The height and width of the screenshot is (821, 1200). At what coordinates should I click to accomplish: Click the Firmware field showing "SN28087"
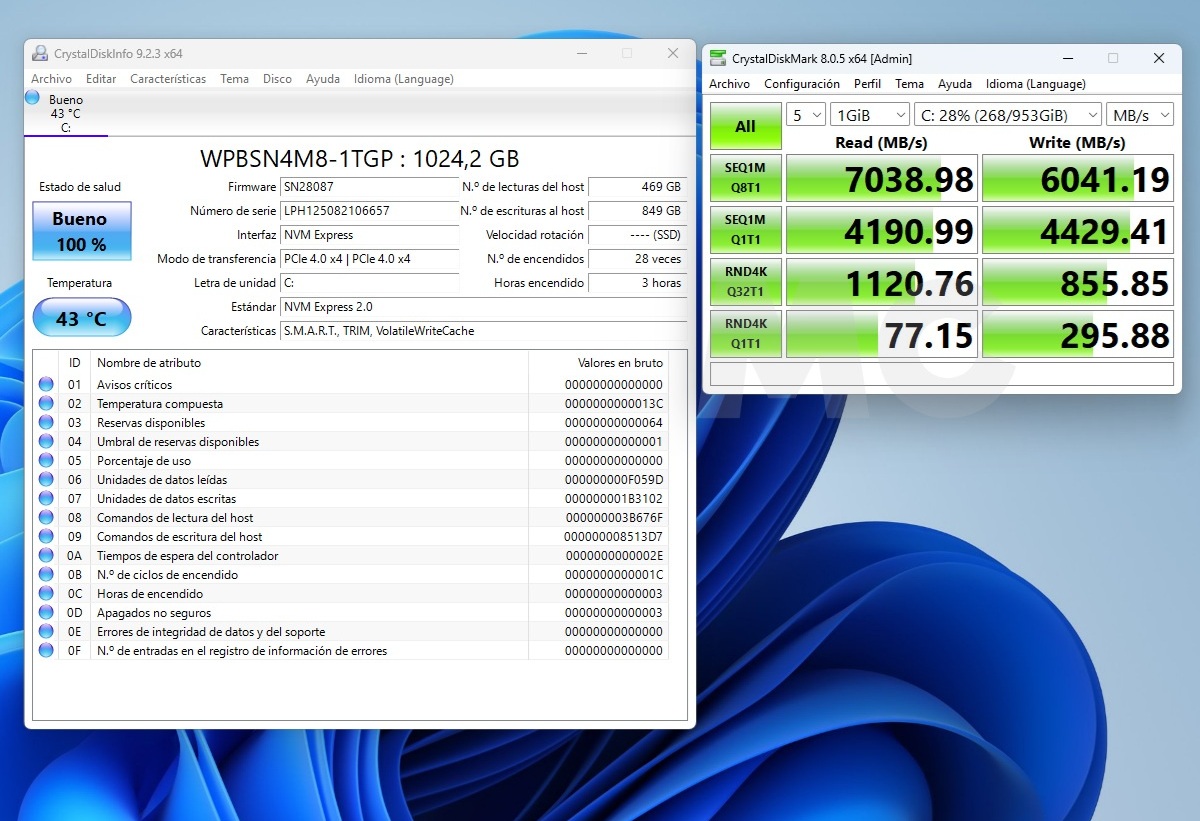370,187
